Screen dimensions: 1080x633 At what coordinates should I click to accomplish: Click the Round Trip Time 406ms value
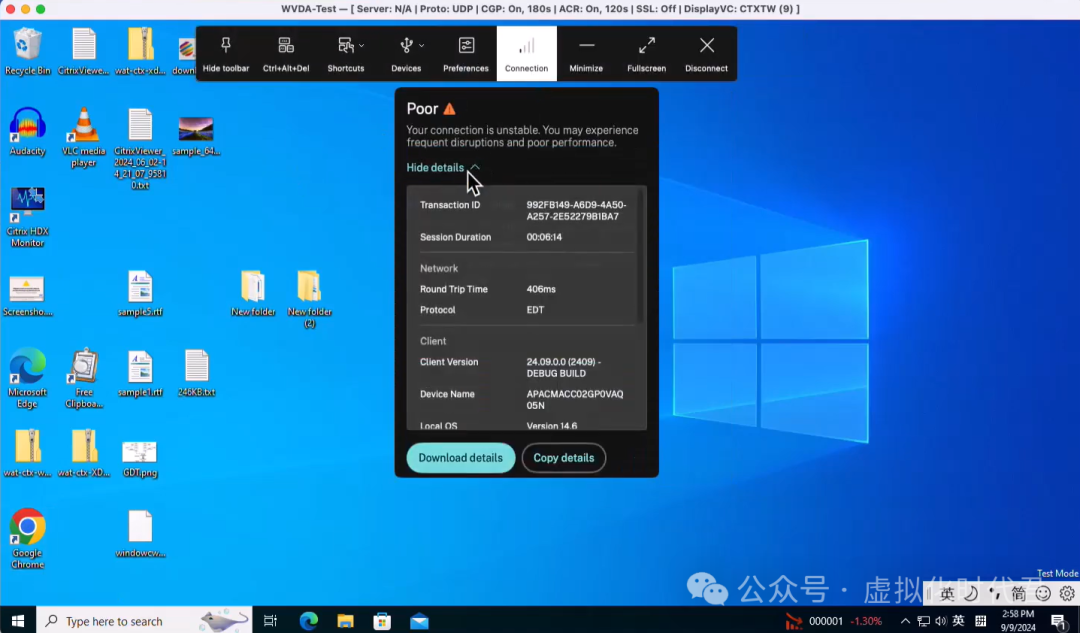point(541,289)
